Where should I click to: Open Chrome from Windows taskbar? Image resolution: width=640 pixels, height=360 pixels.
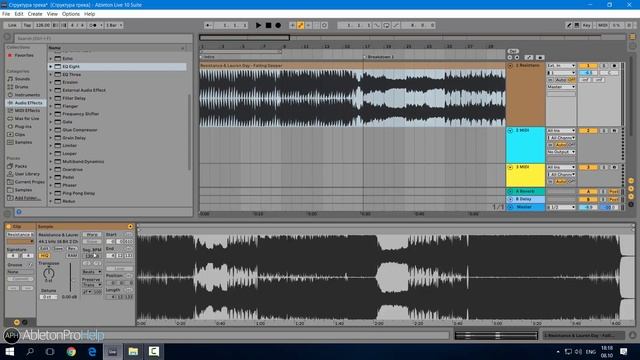(71, 351)
